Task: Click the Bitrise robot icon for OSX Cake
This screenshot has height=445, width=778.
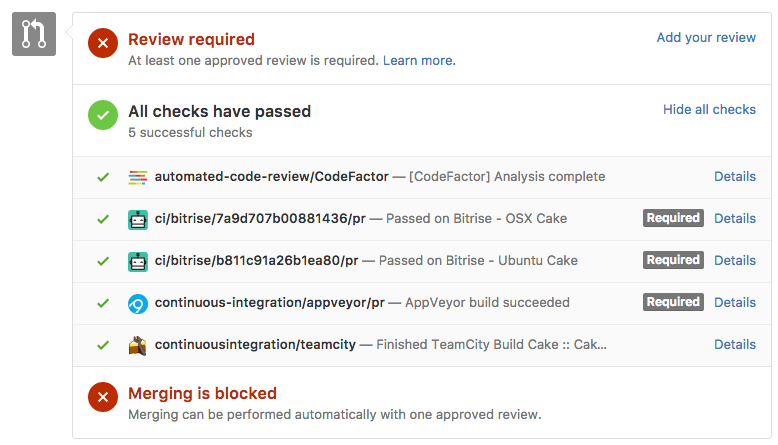Action: point(137,219)
